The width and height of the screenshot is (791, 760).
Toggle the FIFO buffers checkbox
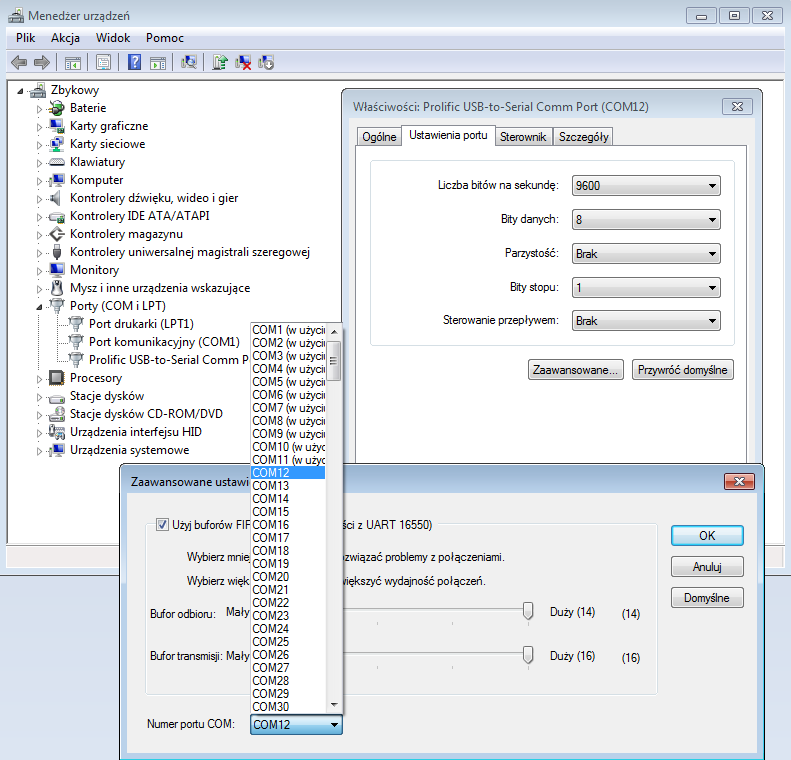tap(162, 524)
